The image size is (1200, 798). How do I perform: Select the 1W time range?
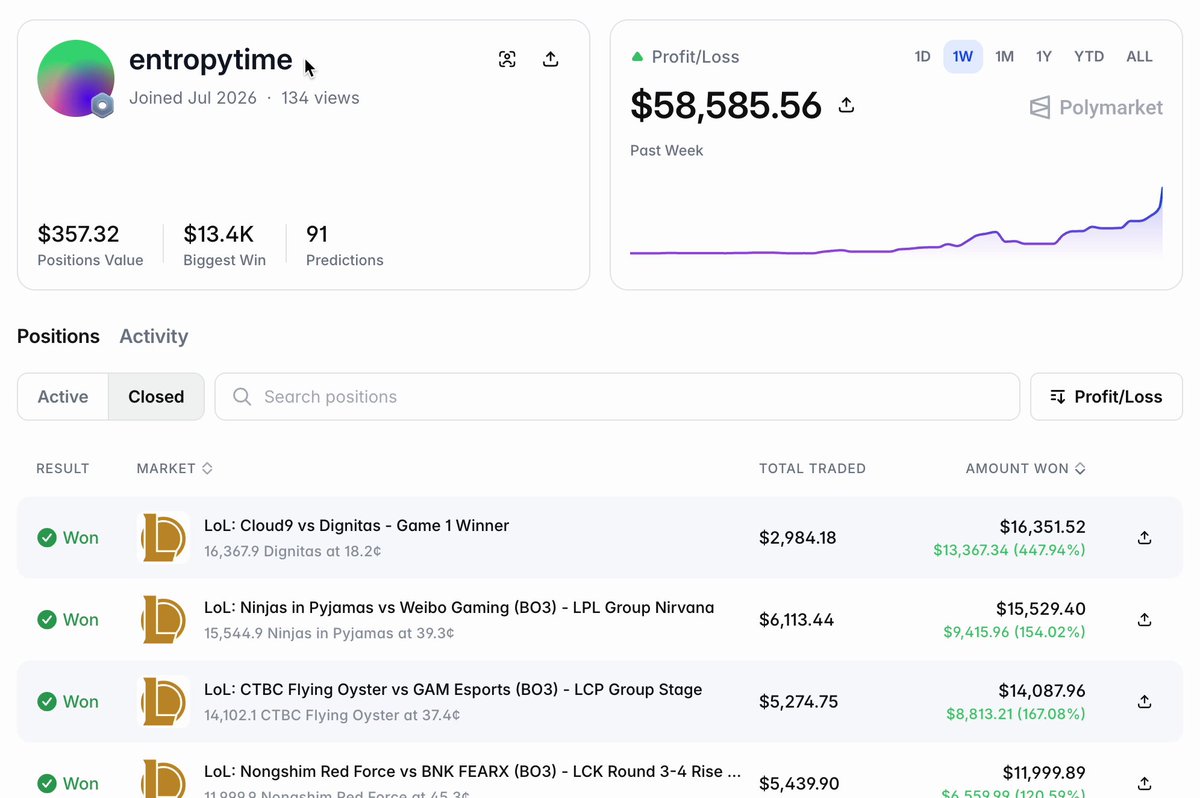pos(963,57)
